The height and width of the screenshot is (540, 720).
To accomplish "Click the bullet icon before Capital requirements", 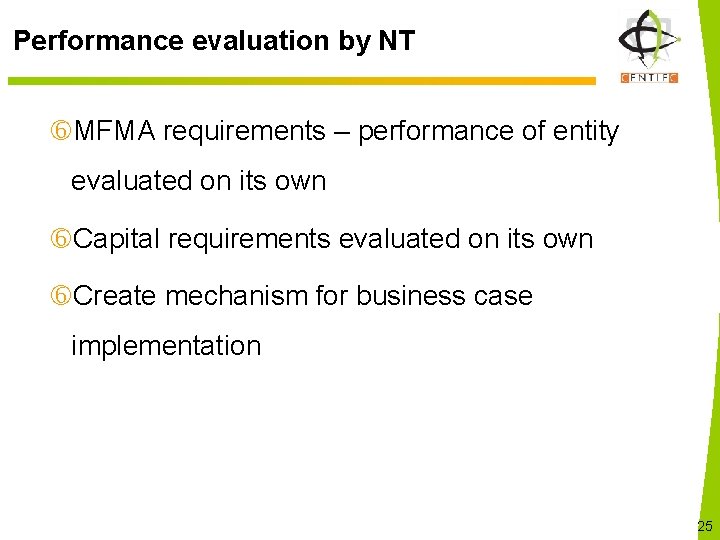I will (x=61, y=239).
